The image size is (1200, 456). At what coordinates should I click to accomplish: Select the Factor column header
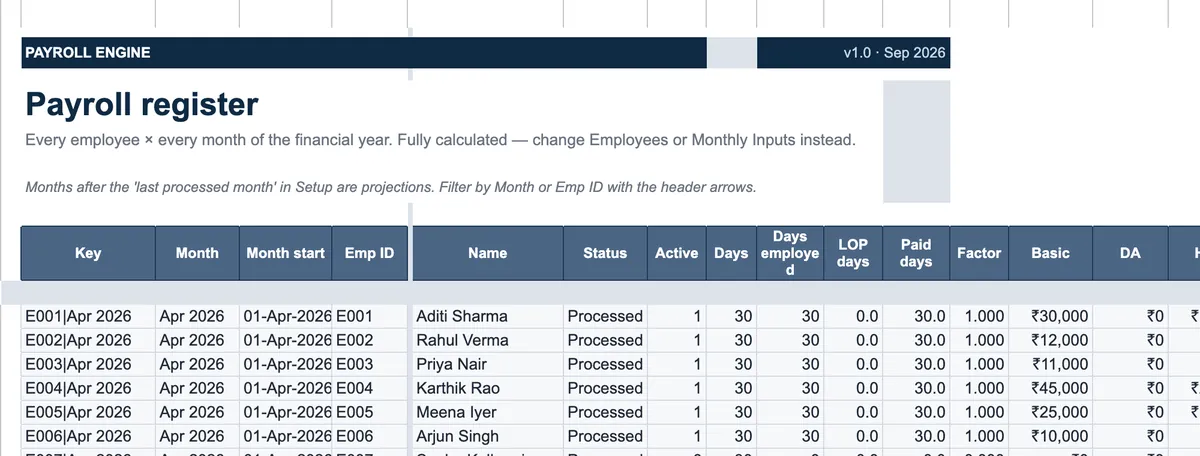coord(979,253)
